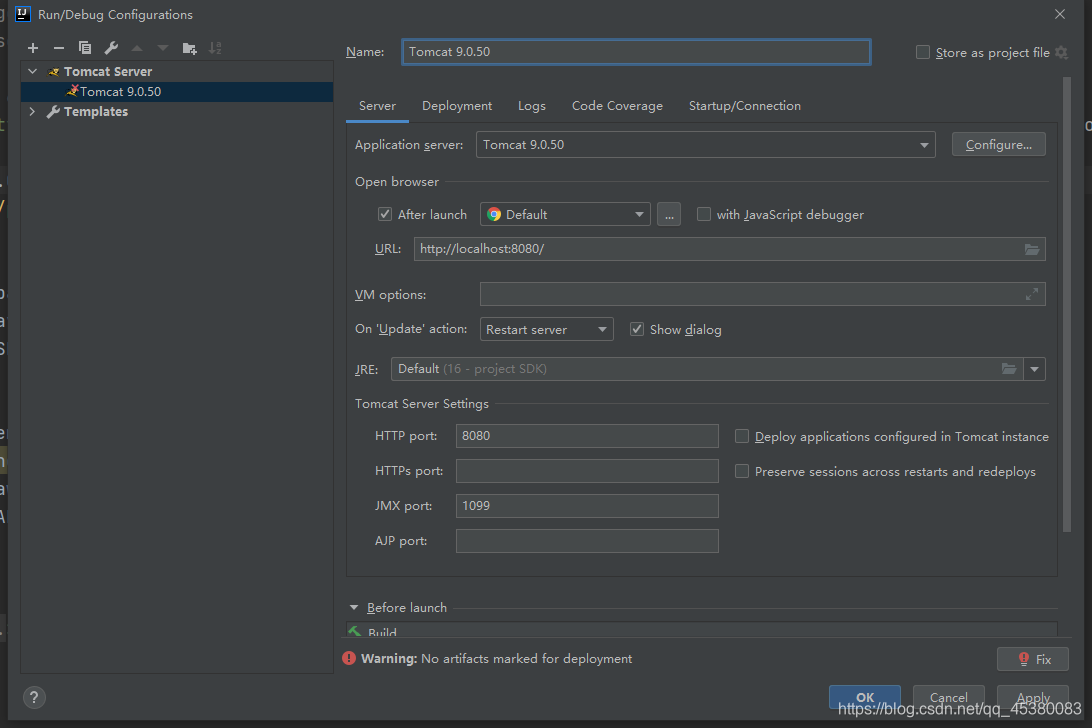Uncheck After launch checkbox

[384, 215]
